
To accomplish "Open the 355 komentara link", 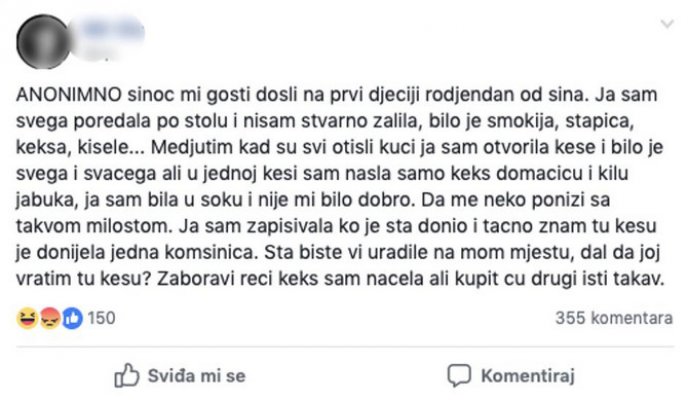I will click(x=613, y=318).
